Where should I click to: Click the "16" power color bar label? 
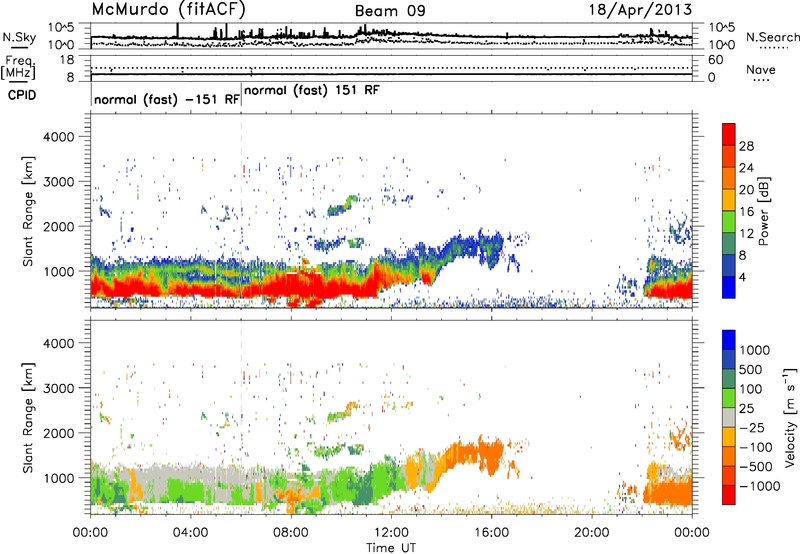coord(746,212)
